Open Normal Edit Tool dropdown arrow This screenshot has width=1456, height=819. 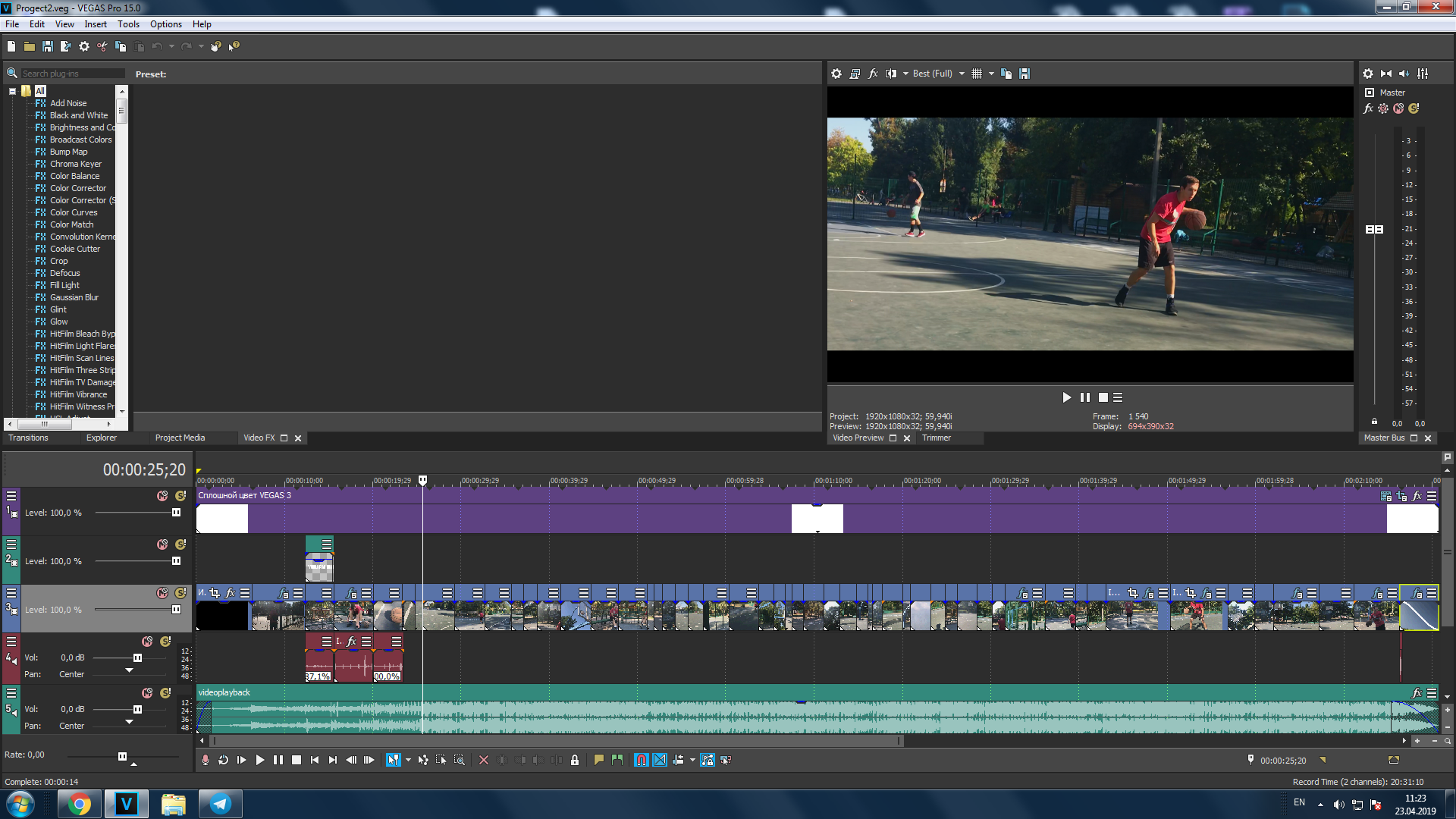pyautogui.click(x=409, y=760)
